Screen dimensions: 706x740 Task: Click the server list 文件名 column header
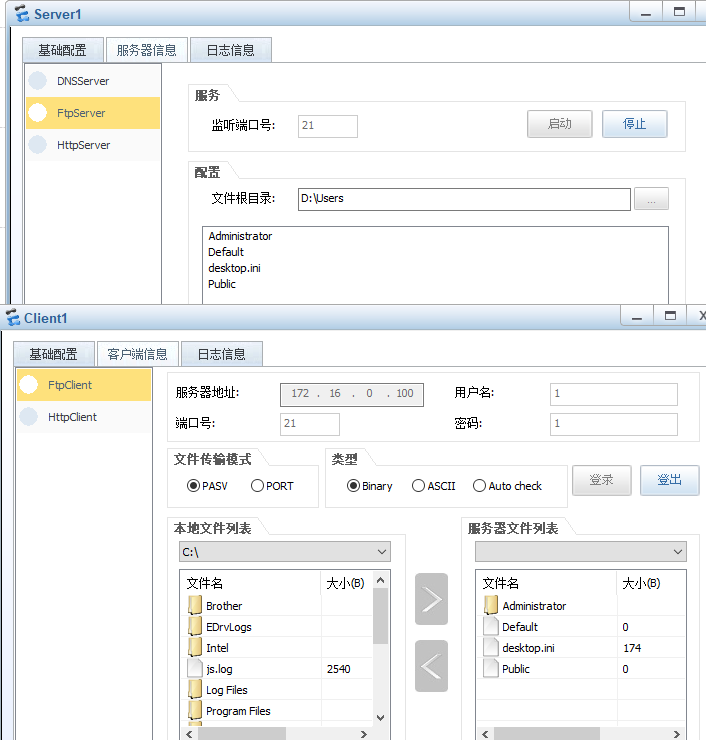tap(547, 583)
